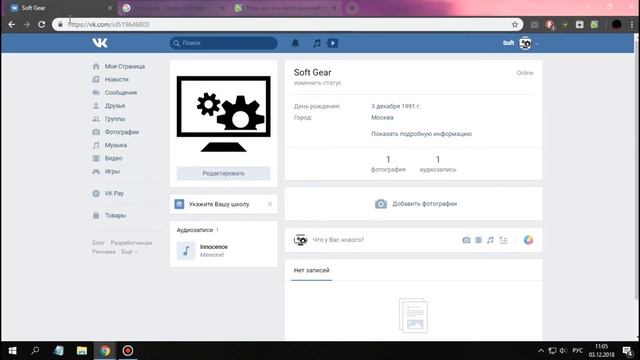Select the Нет записей tab
640x360 pixels.
click(x=311, y=270)
